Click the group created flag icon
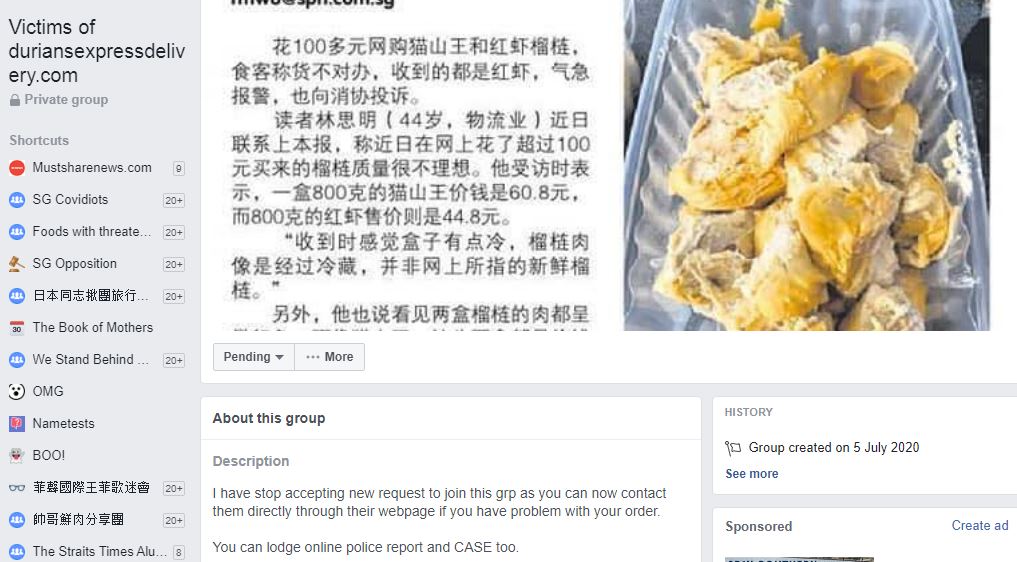Viewport: 1017px width, 562px height. pos(733,448)
